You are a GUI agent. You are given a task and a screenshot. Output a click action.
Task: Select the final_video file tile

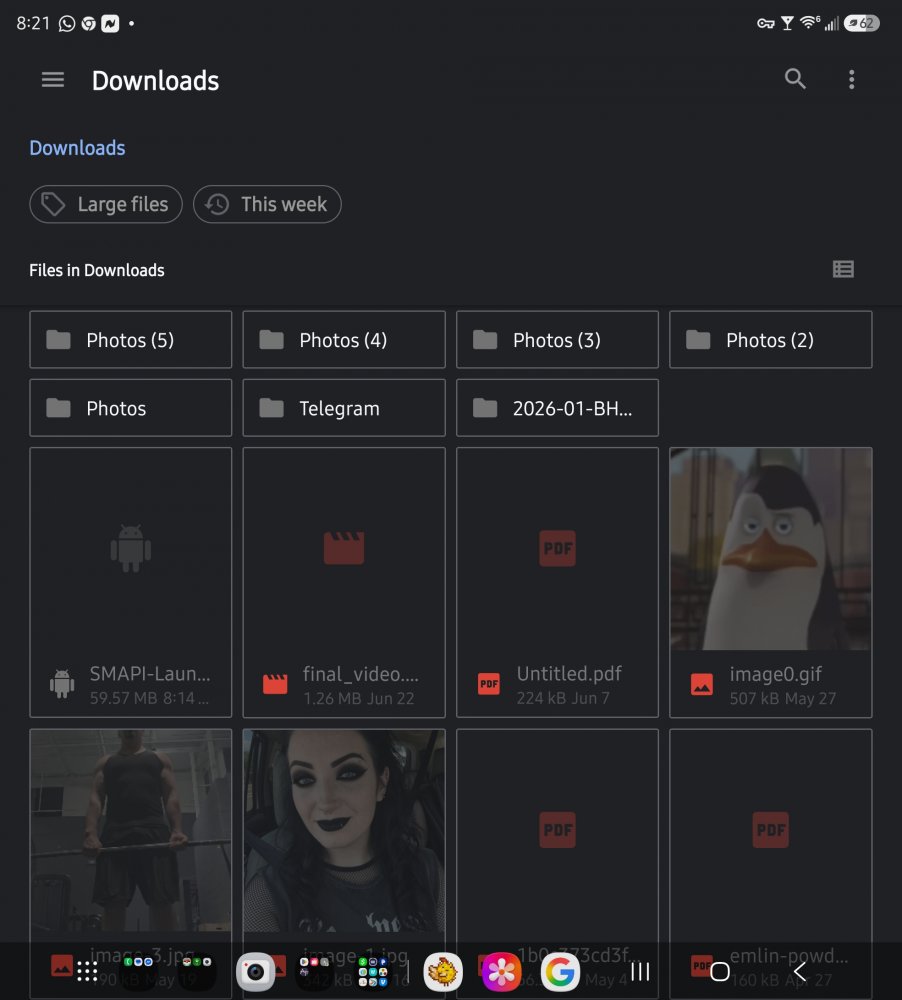(x=344, y=582)
